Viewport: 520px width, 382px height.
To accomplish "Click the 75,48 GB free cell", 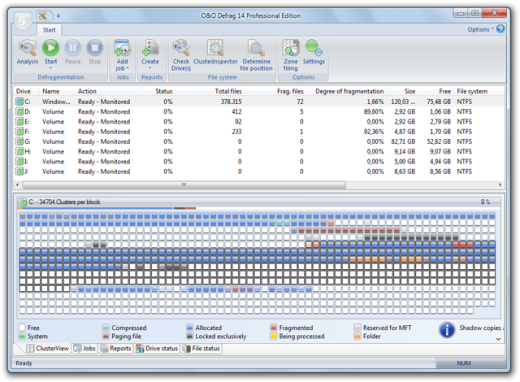I will tap(439, 102).
